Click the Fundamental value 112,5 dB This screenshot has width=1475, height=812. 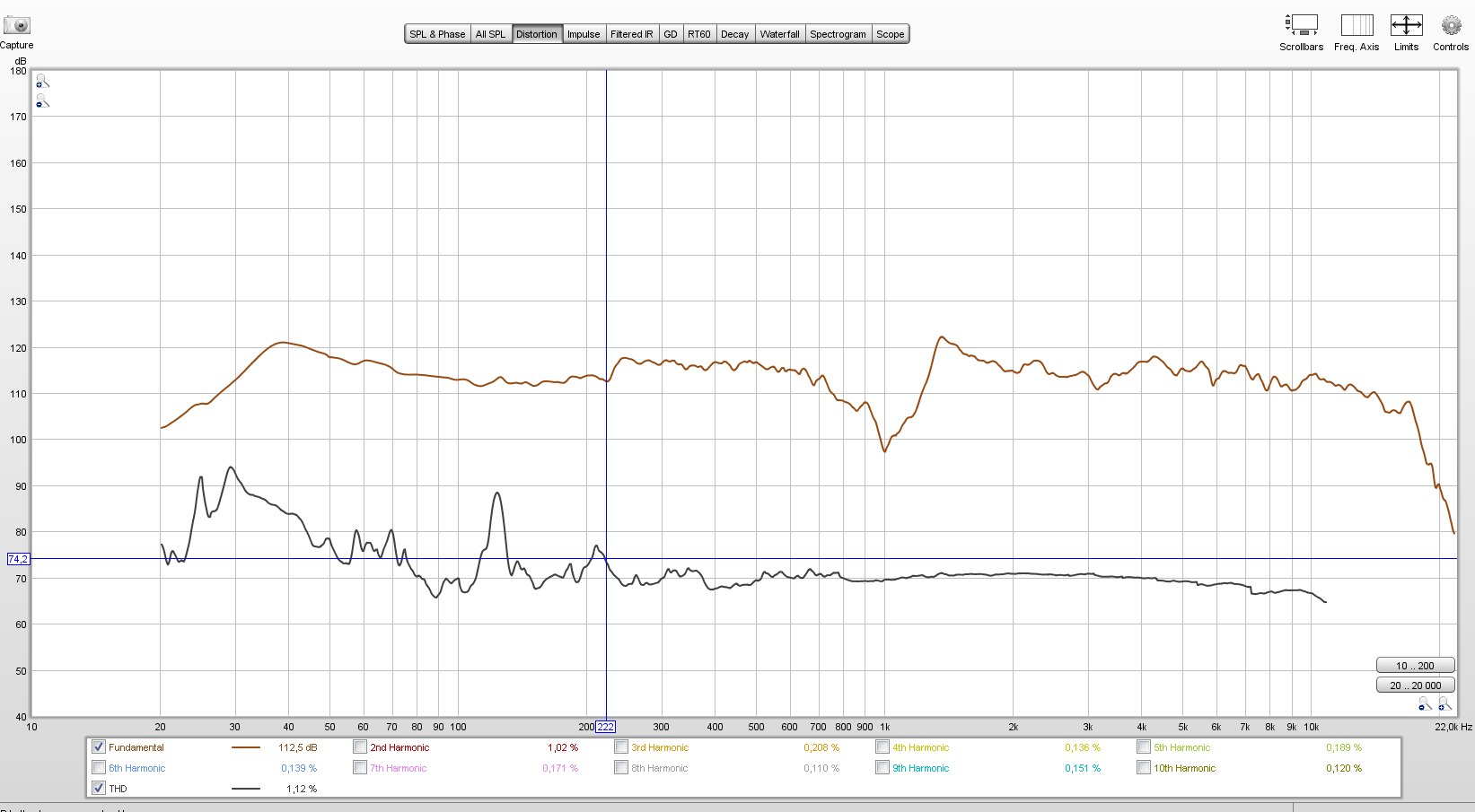(297, 747)
